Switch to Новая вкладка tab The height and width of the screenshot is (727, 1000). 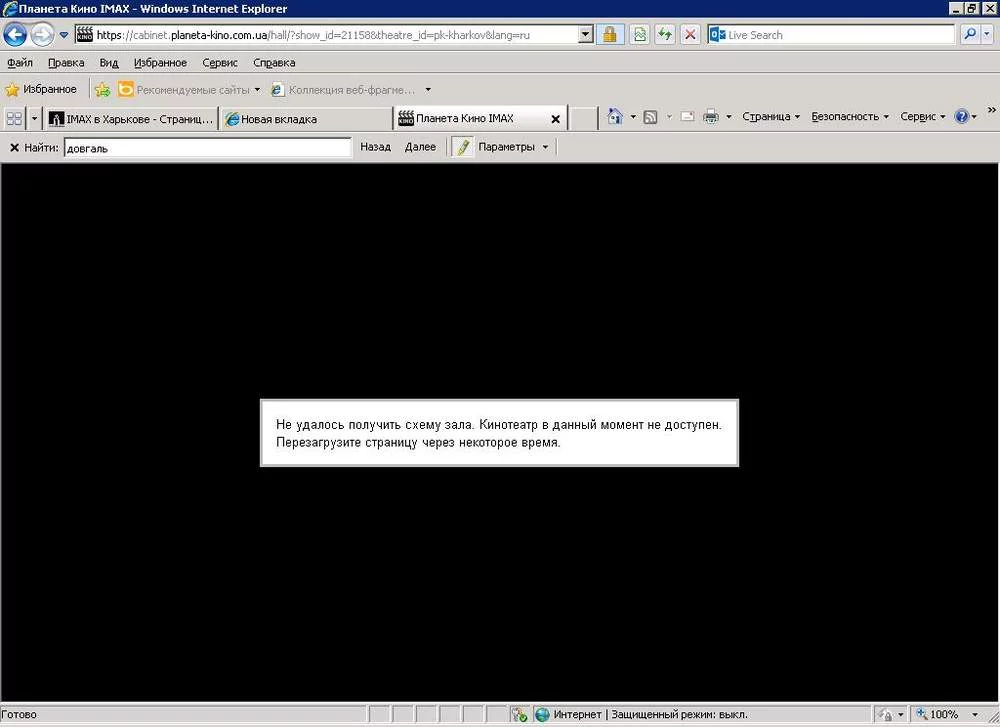click(x=306, y=119)
